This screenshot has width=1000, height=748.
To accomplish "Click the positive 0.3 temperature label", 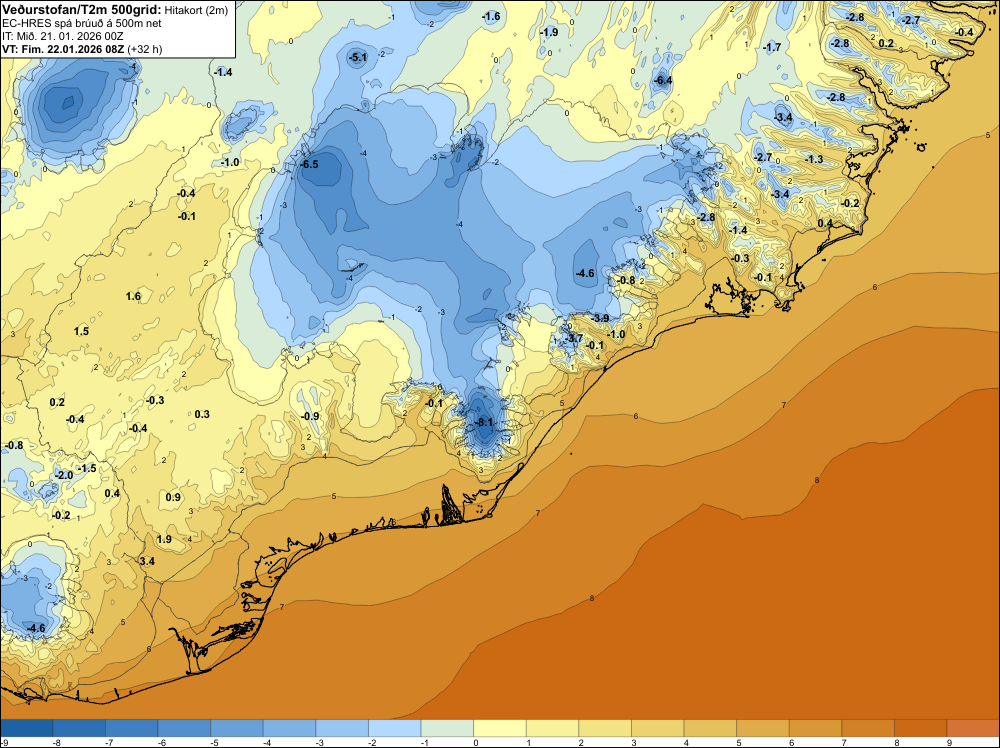I will point(202,414).
